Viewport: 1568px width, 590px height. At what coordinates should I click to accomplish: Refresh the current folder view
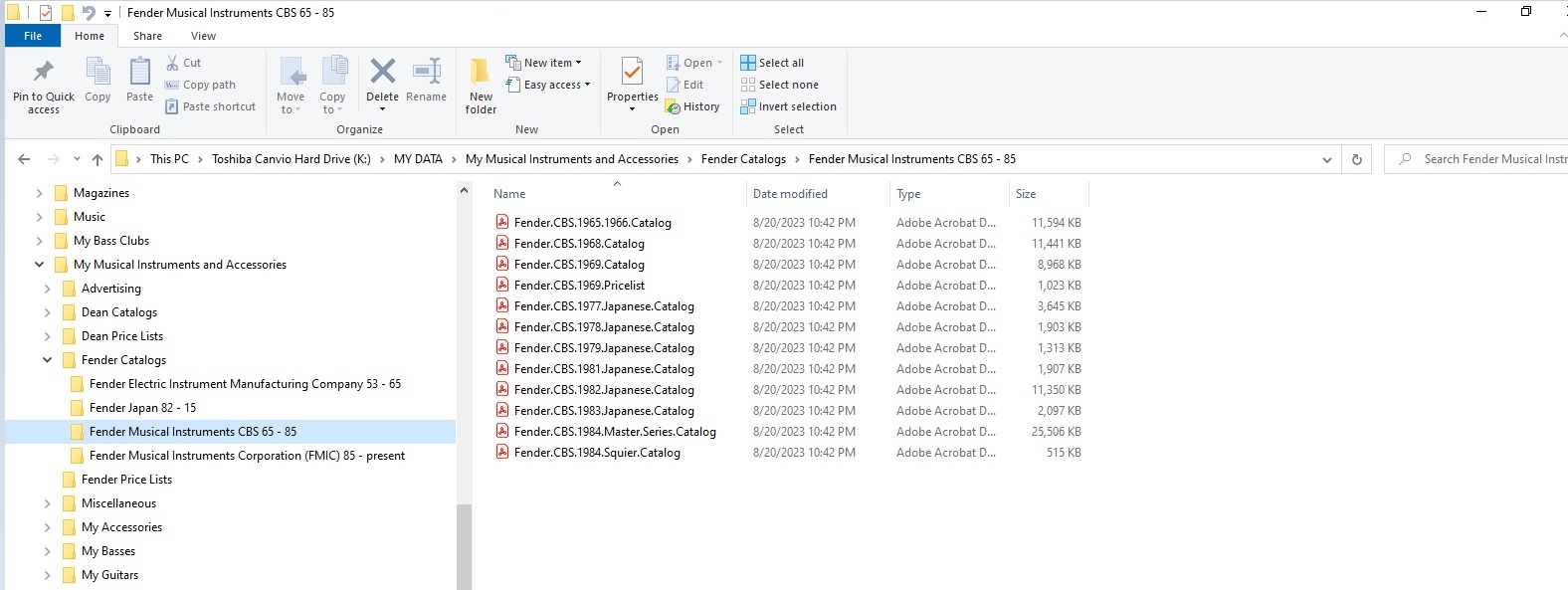point(1356,159)
